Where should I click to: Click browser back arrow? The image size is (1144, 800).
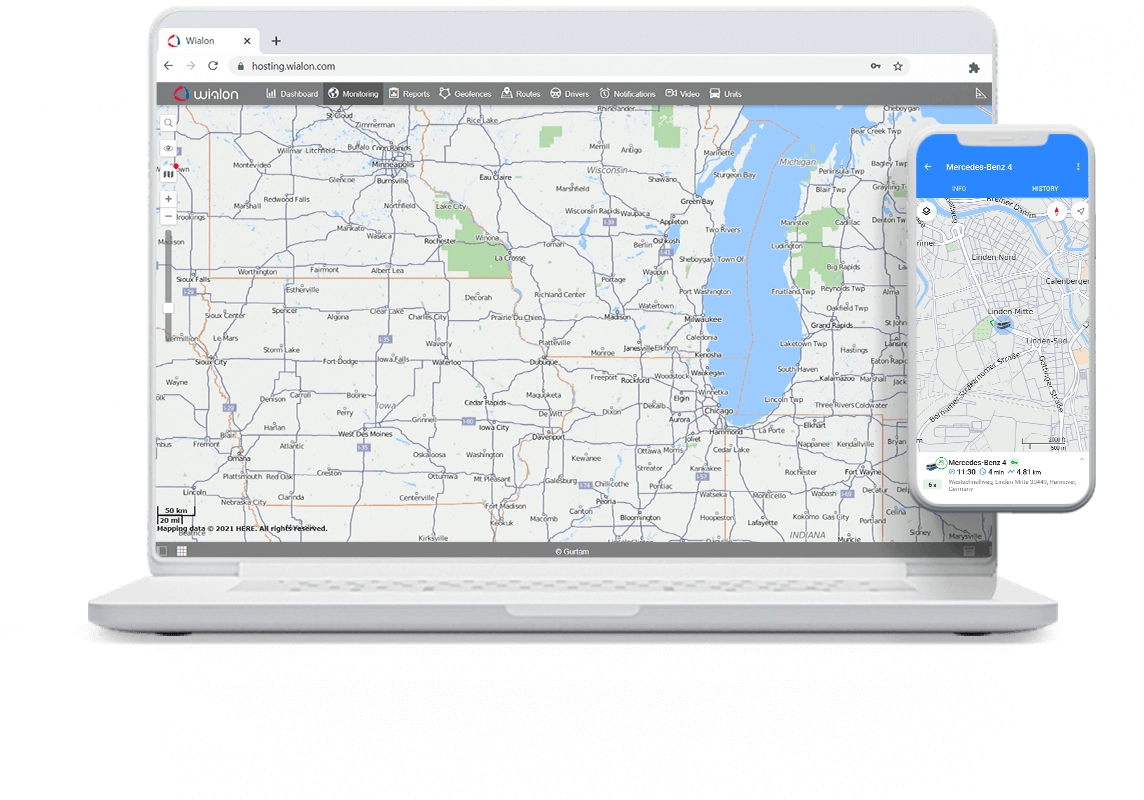169,66
